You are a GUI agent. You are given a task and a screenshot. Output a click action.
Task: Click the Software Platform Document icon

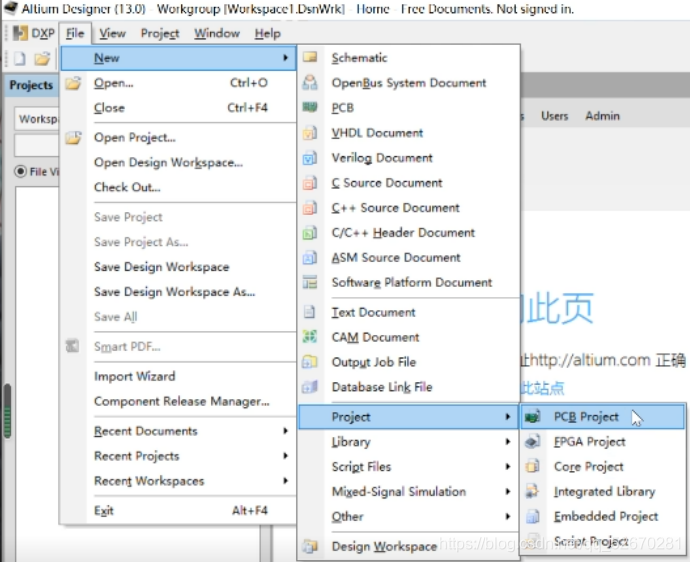tap(310, 282)
